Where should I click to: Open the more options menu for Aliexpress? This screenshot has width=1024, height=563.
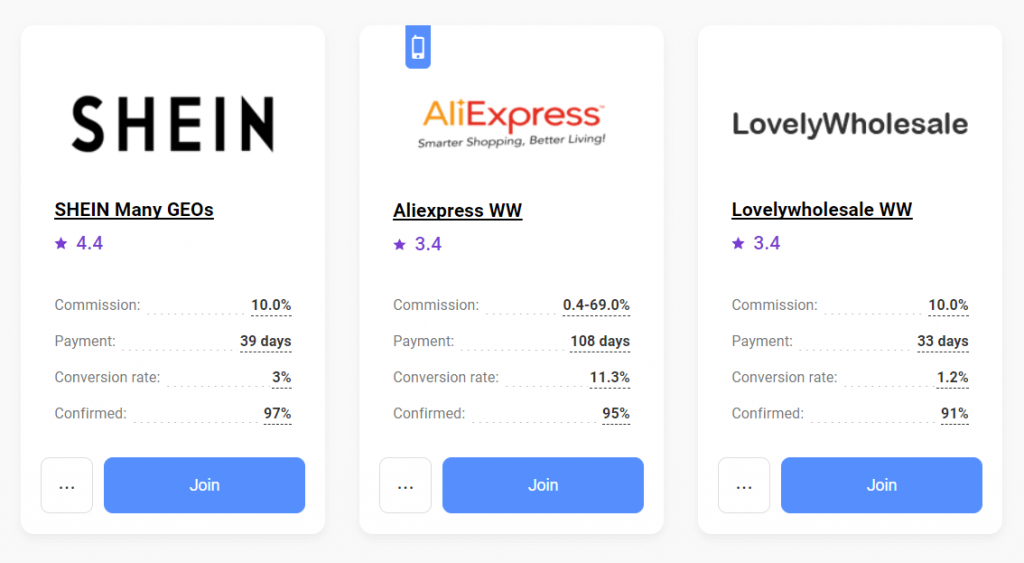pyautogui.click(x=405, y=486)
